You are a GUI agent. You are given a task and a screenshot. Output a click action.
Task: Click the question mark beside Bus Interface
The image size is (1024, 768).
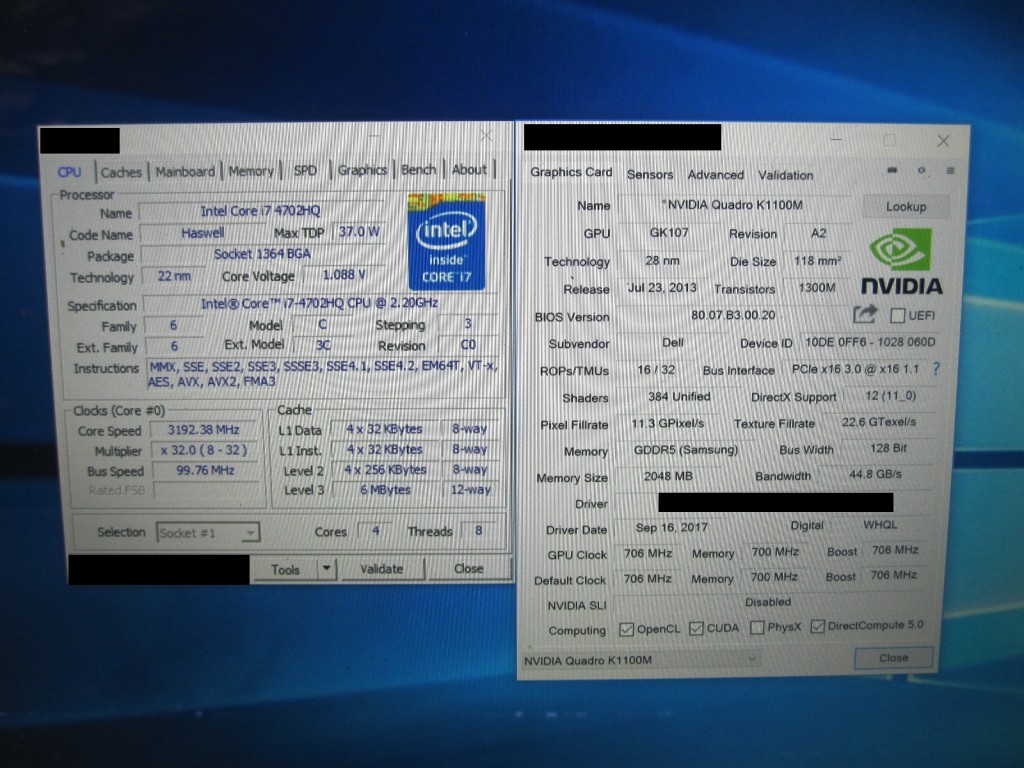pos(936,369)
